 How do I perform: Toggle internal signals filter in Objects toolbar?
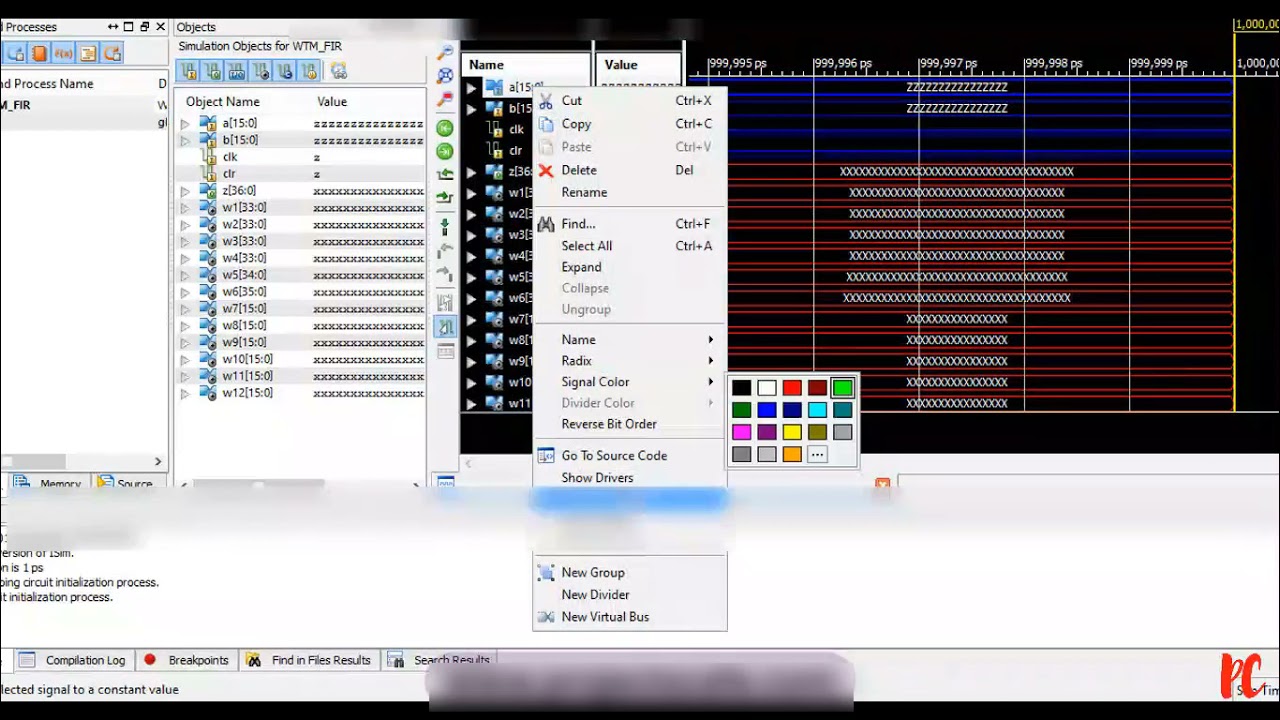pyautogui.click(x=261, y=71)
